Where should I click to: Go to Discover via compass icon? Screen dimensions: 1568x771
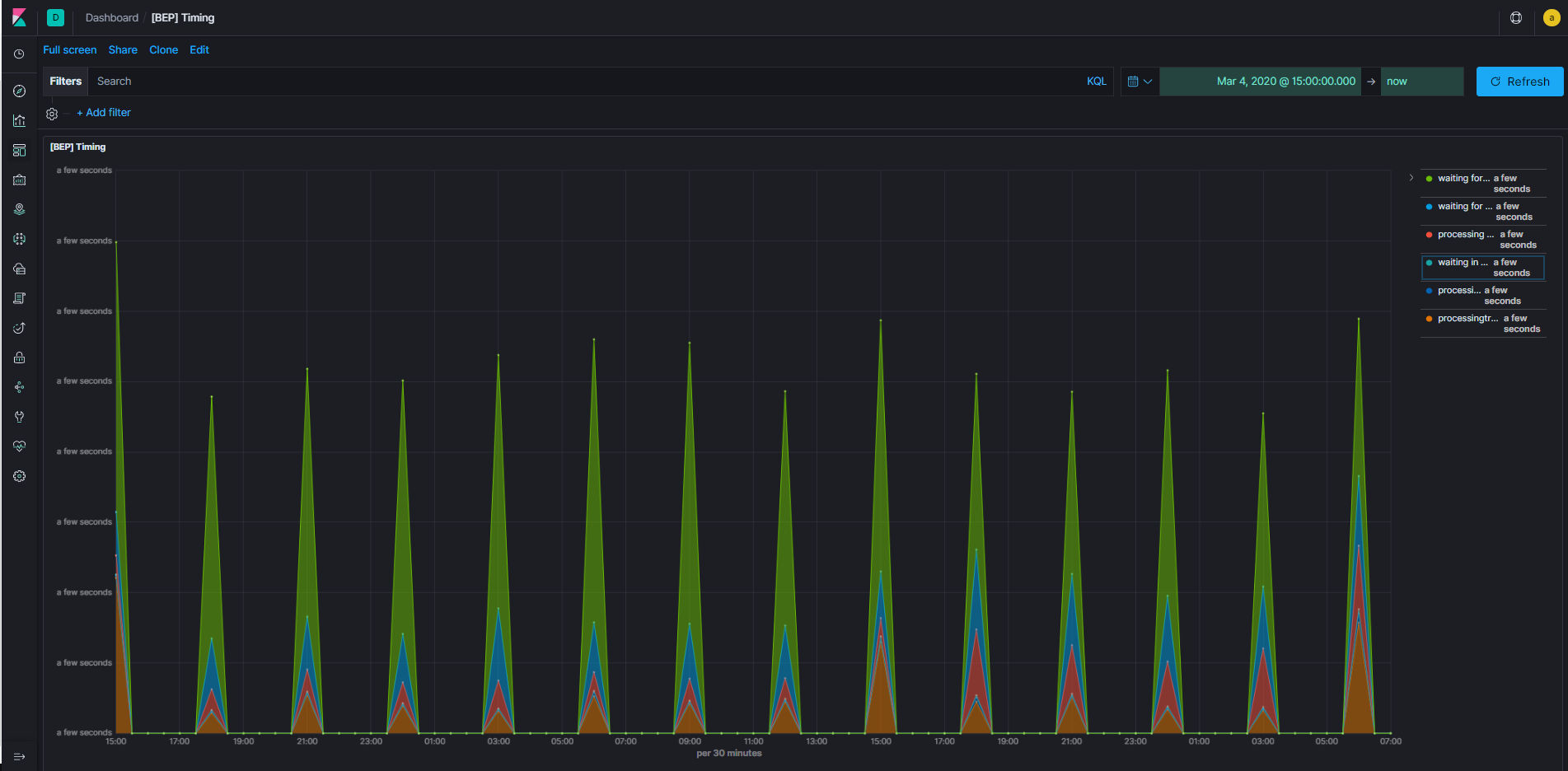[x=19, y=91]
